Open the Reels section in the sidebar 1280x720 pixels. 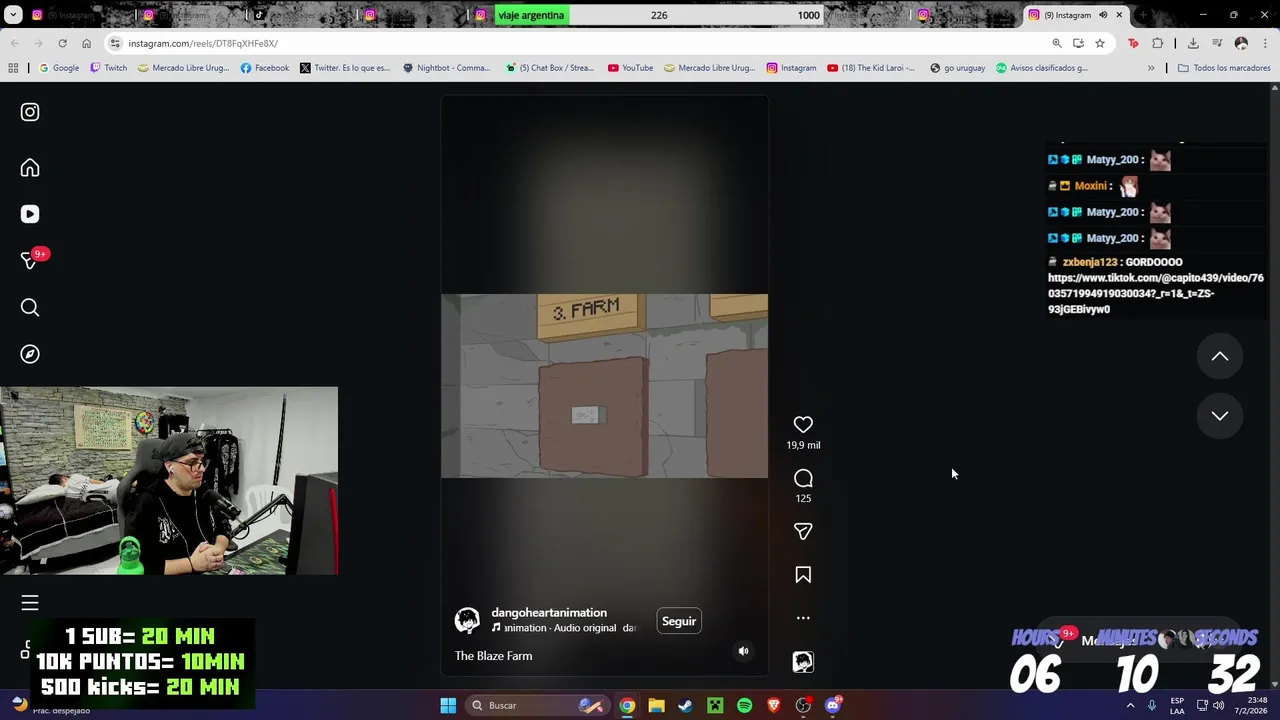pos(30,214)
